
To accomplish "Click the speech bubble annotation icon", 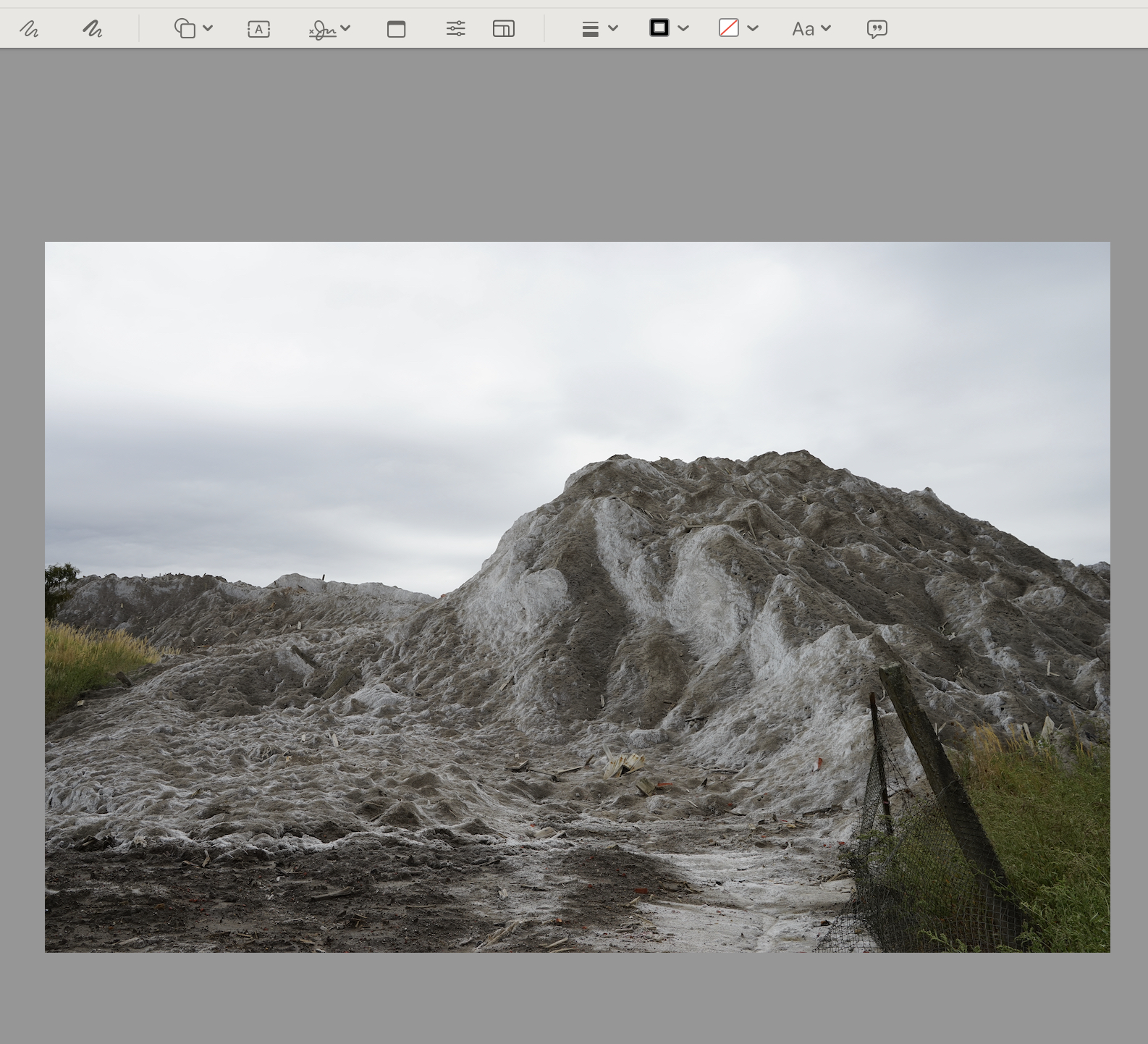I will pyautogui.click(x=877, y=29).
